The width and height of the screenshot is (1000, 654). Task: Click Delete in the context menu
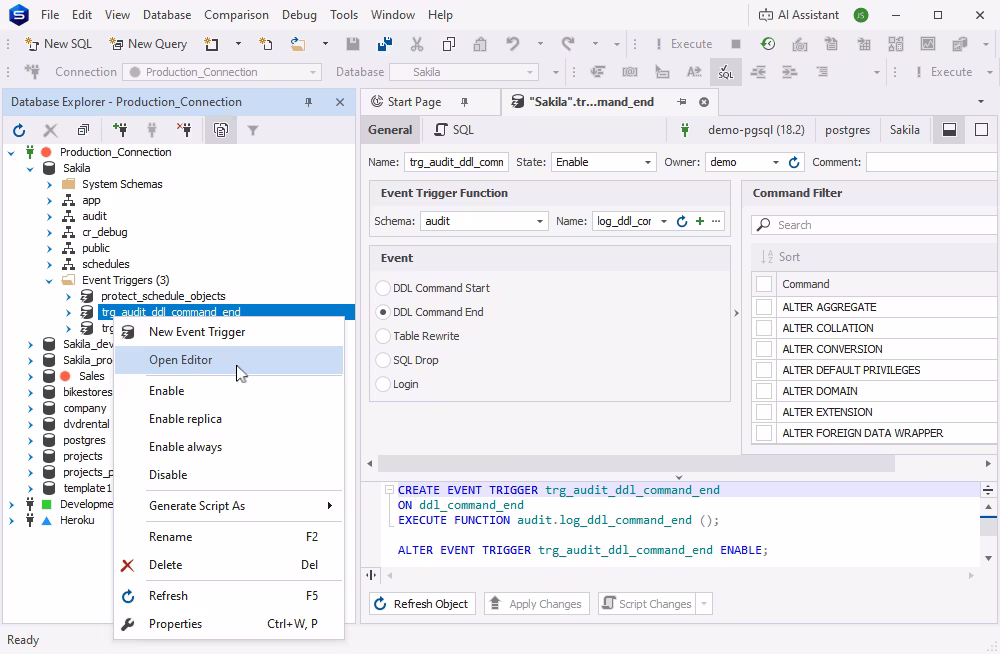tap(228, 565)
